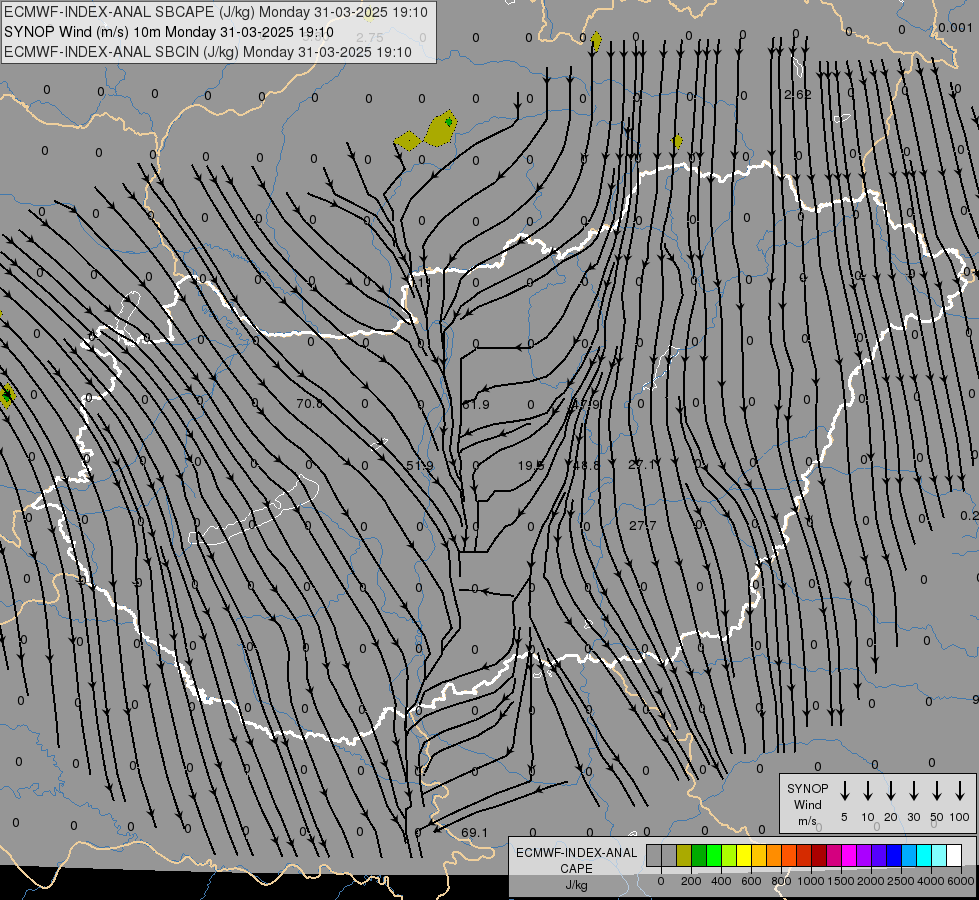Click the 61.9 value on the map
This screenshot has width=979, height=900.
[476, 405]
